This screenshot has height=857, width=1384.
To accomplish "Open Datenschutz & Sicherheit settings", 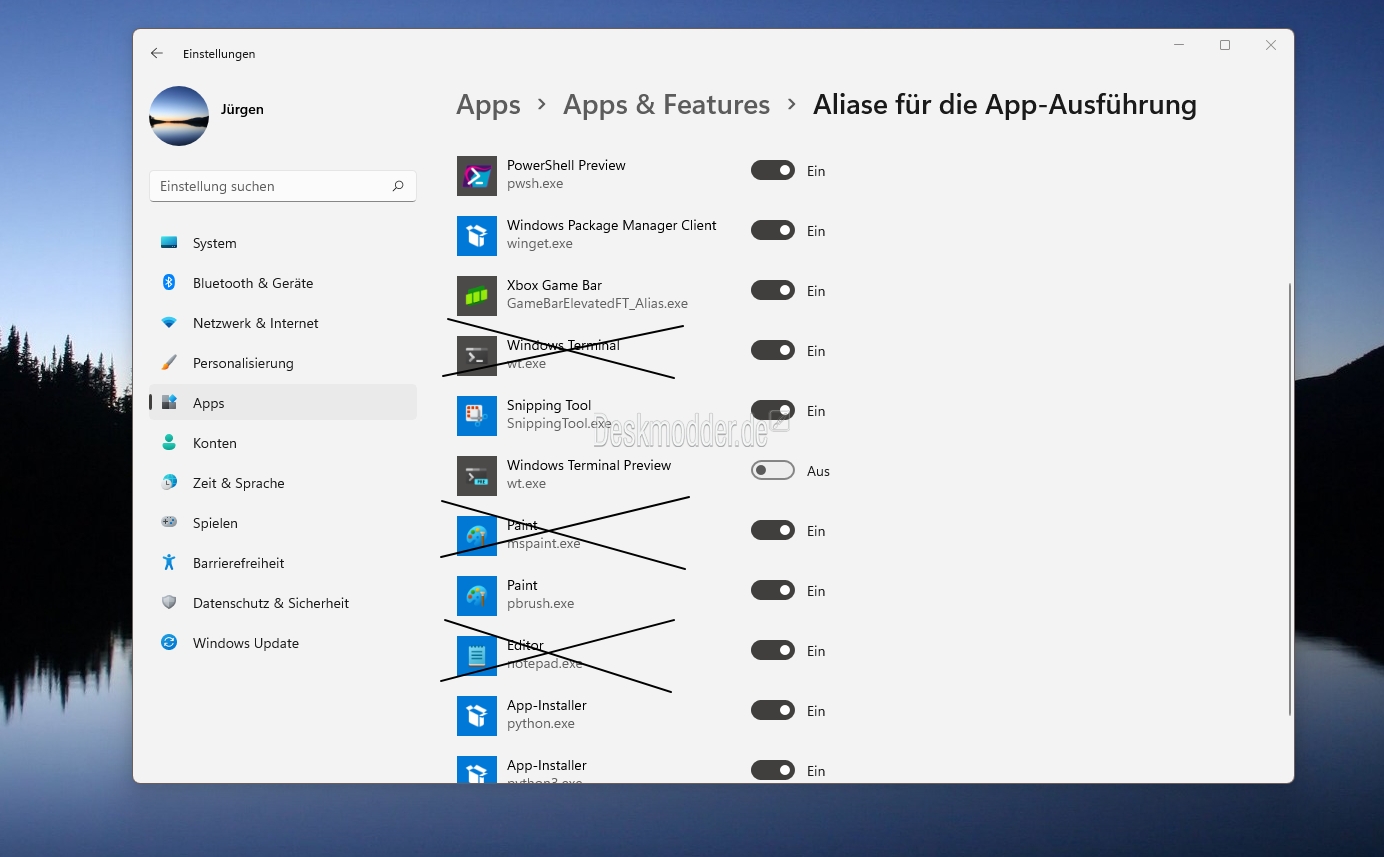I will coord(283,603).
